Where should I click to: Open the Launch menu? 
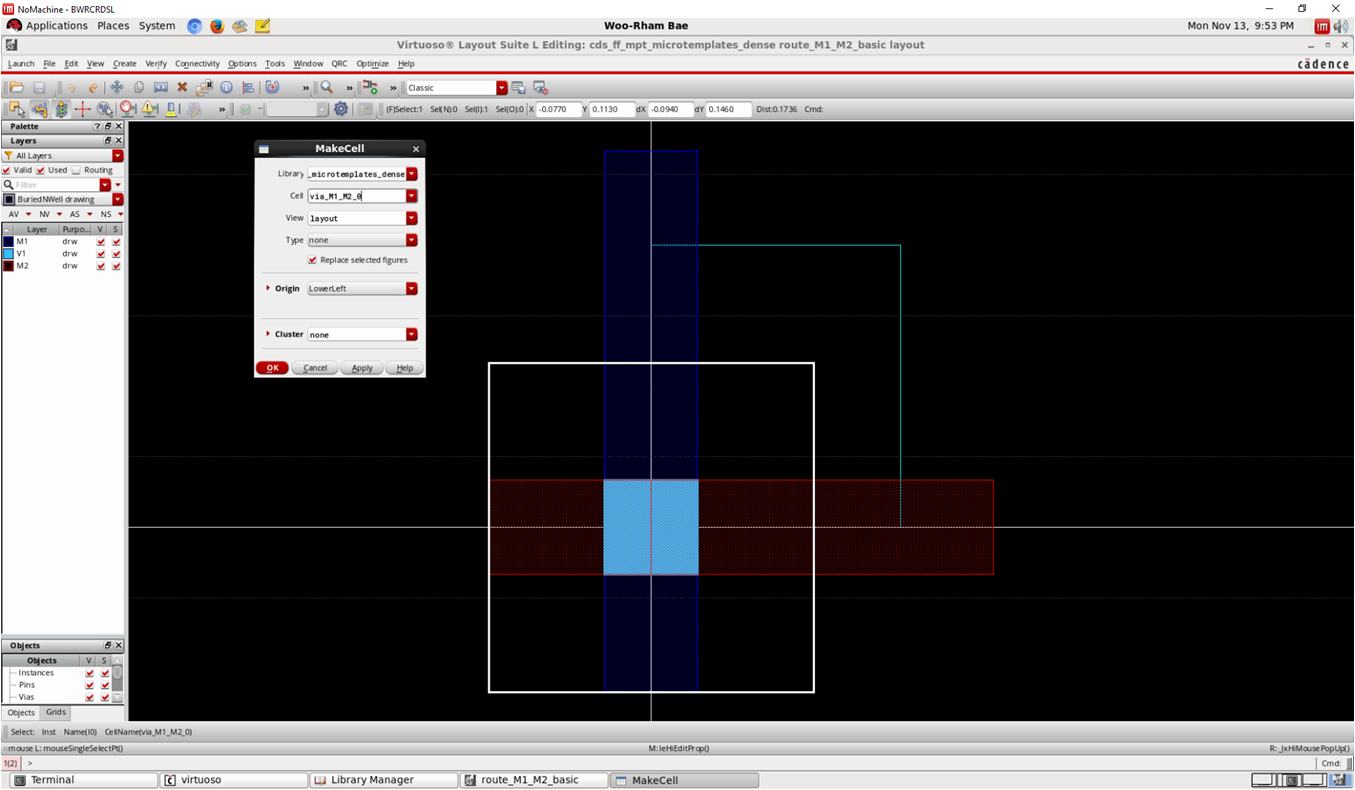21,63
